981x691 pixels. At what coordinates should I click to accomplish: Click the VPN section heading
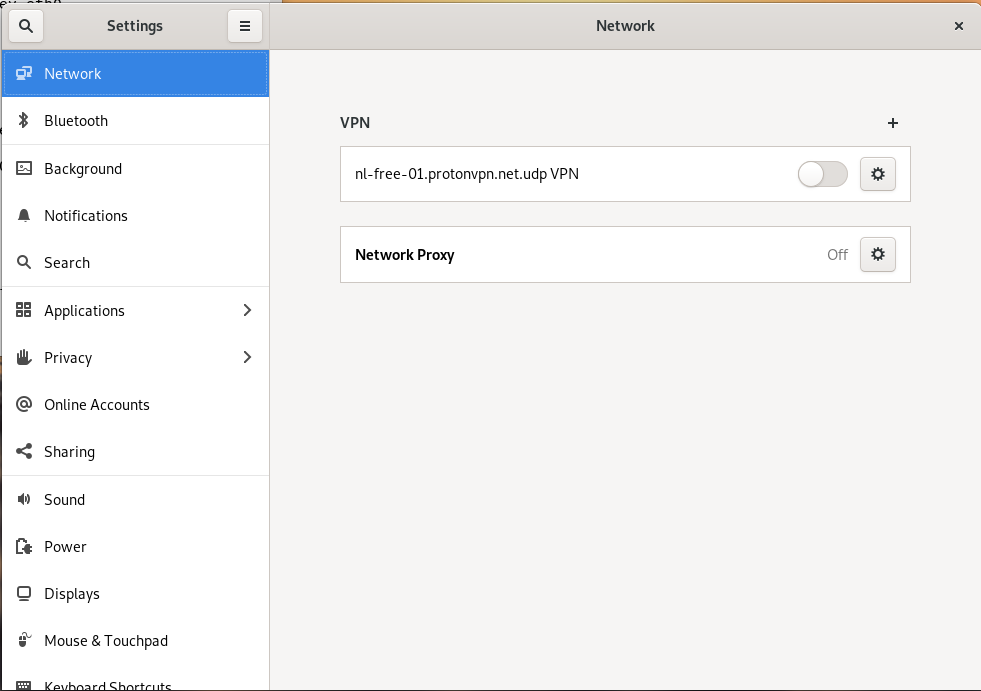355,123
